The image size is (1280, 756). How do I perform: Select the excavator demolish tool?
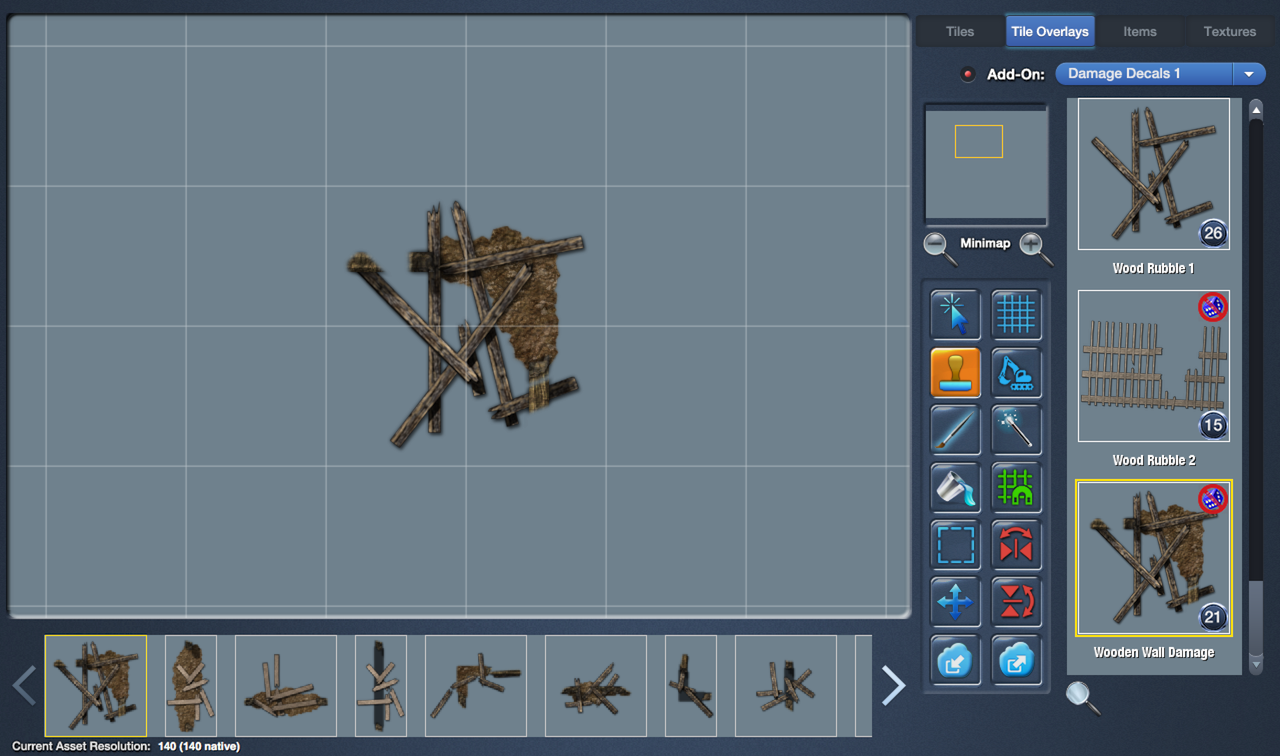[1016, 373]
